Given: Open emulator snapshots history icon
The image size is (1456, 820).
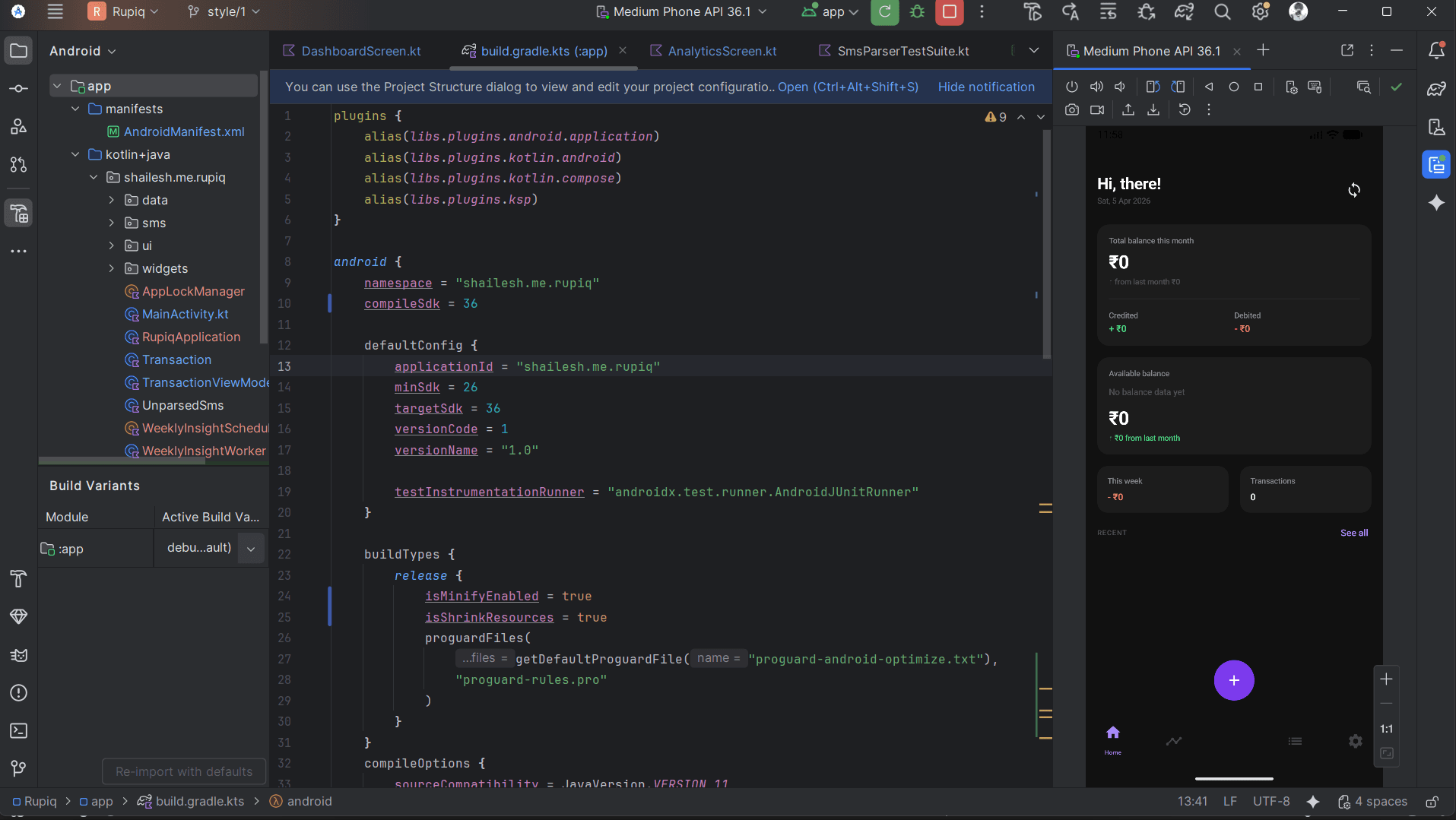Looking at the screenshot, I should [1185, 109].
